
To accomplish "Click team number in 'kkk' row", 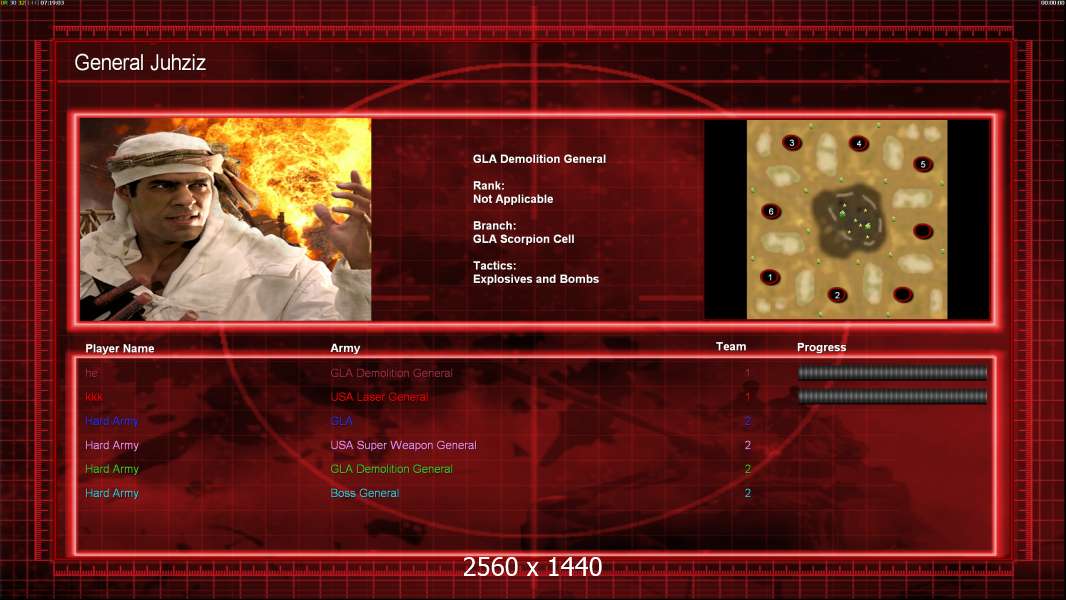I will (x=747, y=397).
